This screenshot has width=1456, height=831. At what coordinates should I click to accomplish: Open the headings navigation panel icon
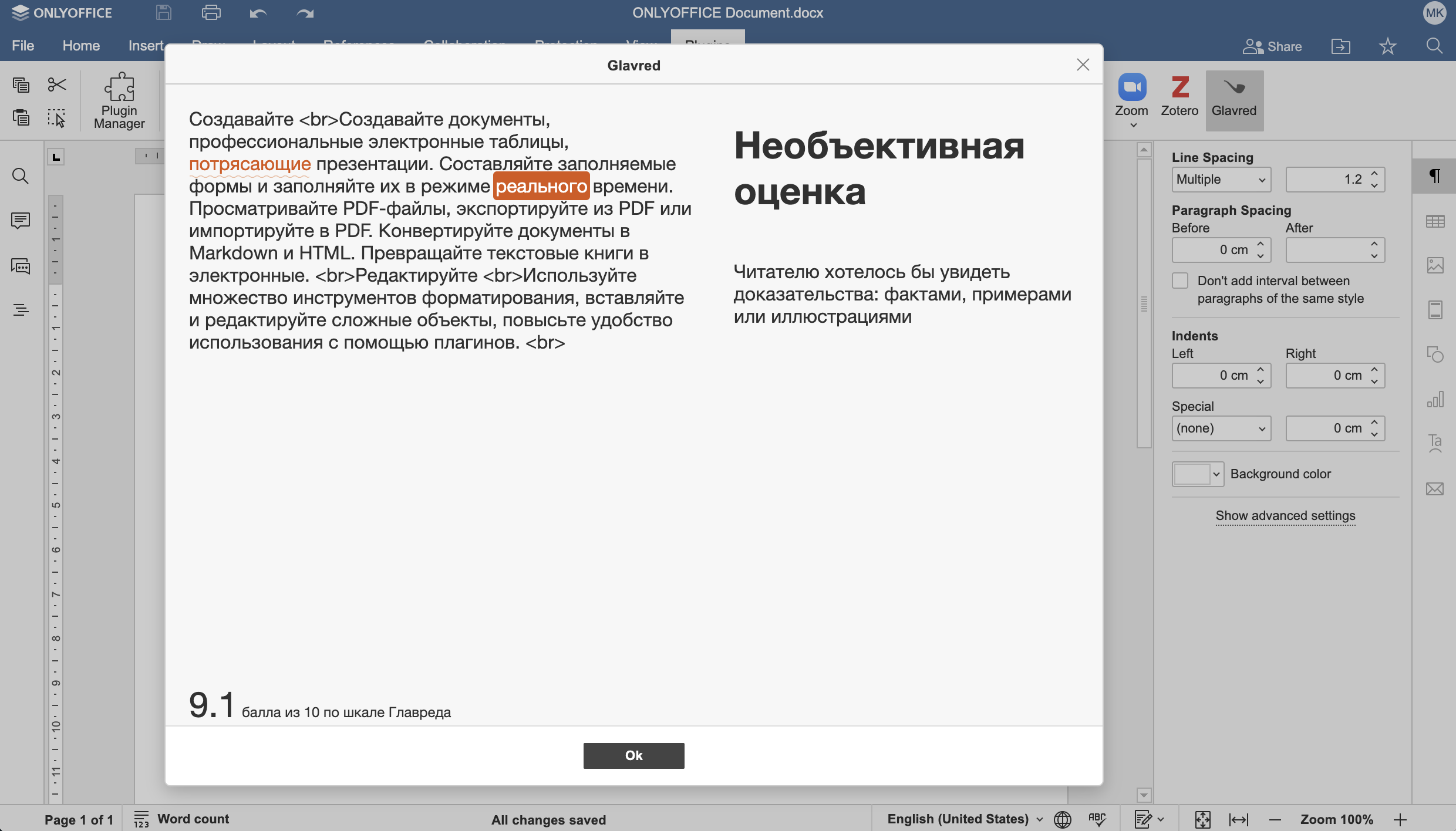pos(21,310)
